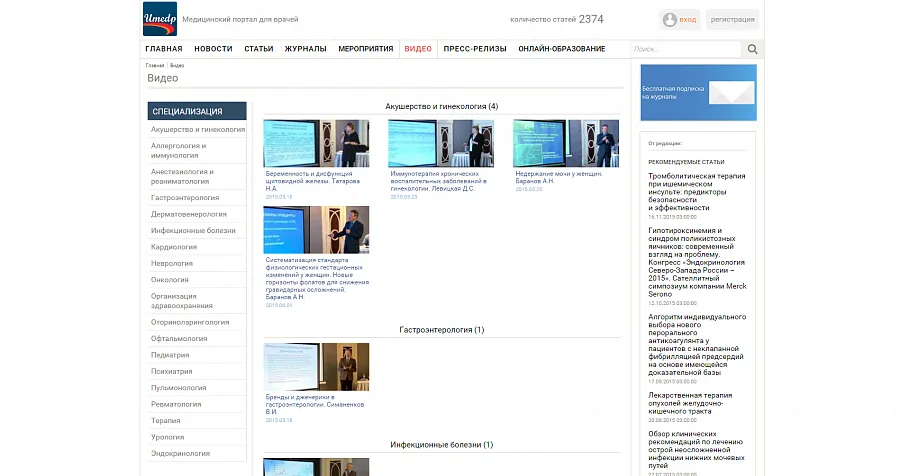This screenshot has height=476, width=900.
Task: Select Акушерство и гинекология in sidebar
Action: coord(197,130)
